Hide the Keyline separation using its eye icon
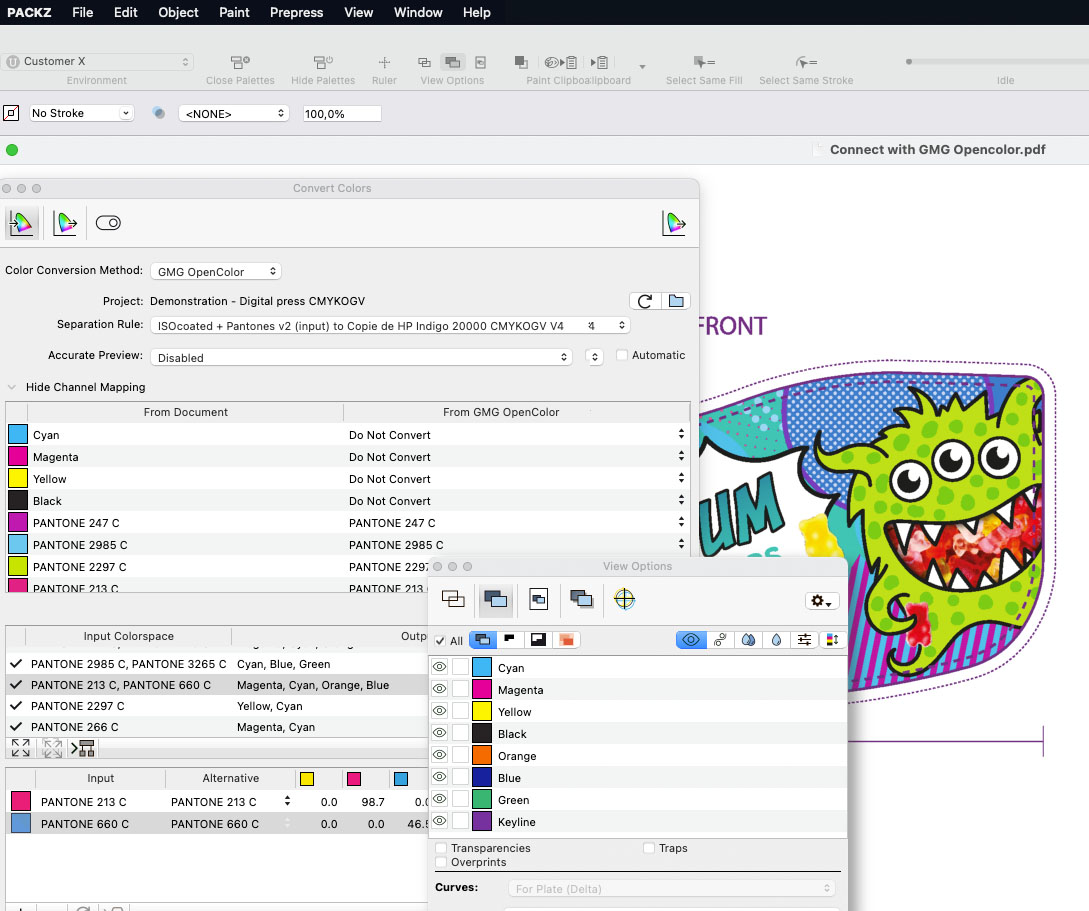 pos(440,821)
